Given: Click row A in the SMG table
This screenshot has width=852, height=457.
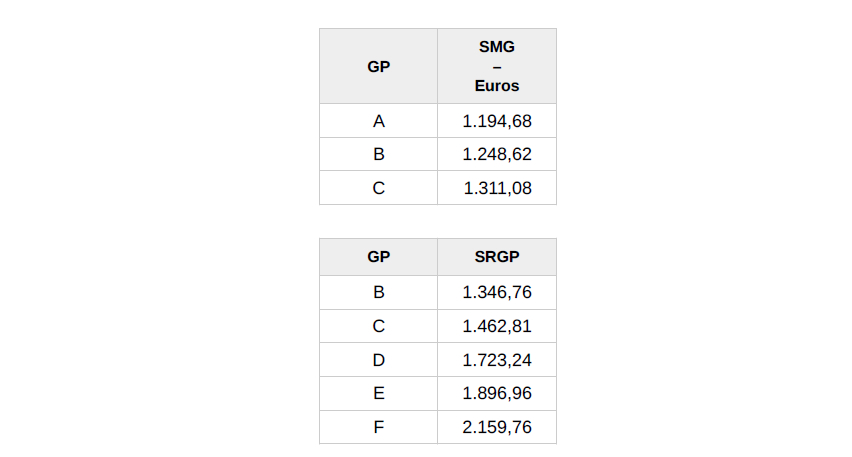Looking at the screenshot, I should [x=378, y=121].
